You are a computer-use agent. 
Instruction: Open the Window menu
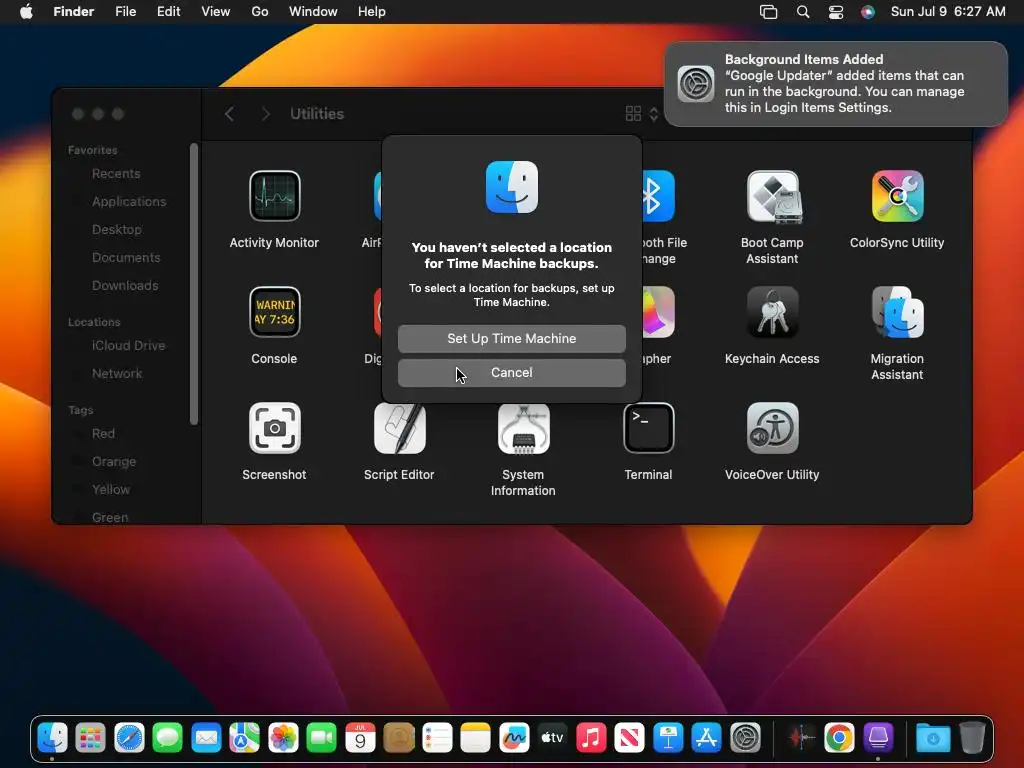point(313,12)
